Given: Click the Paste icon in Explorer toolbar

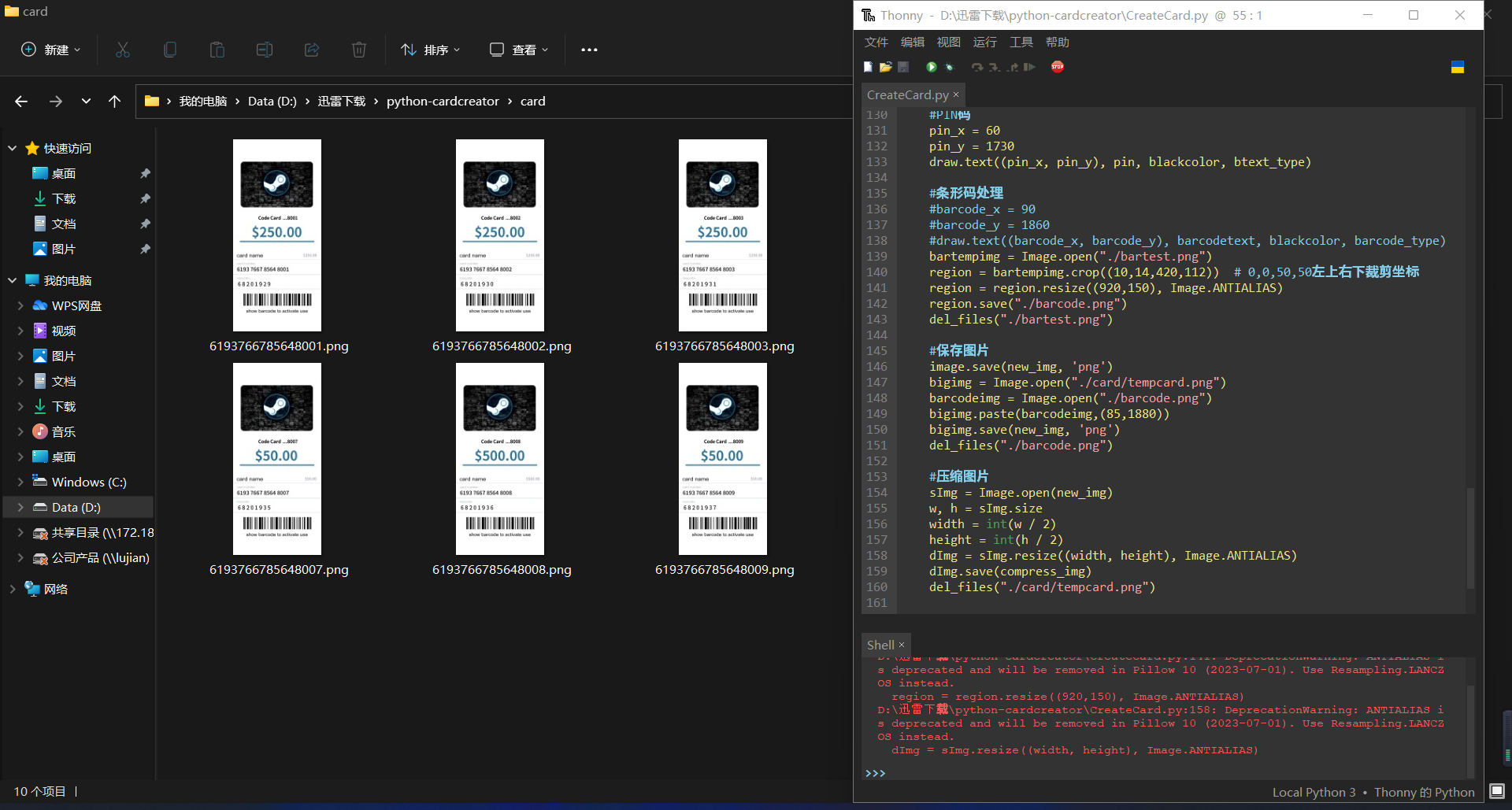Looking at the screenshot, I should coord(217,50).
